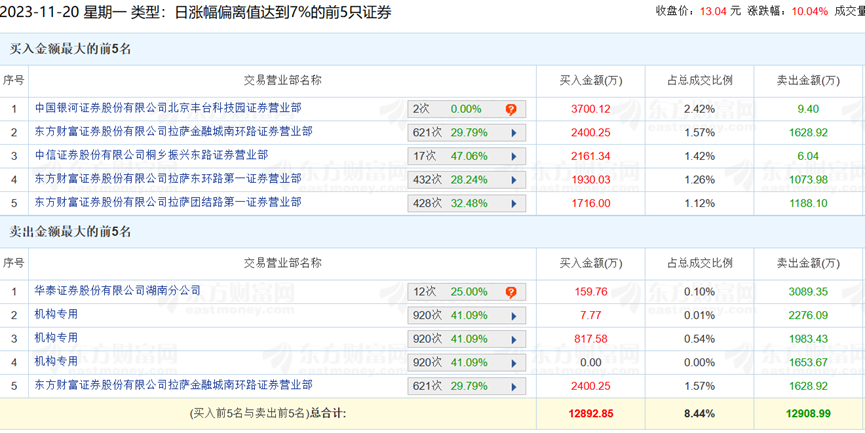Select sell amount 3089.35

(x=808, y=292)
